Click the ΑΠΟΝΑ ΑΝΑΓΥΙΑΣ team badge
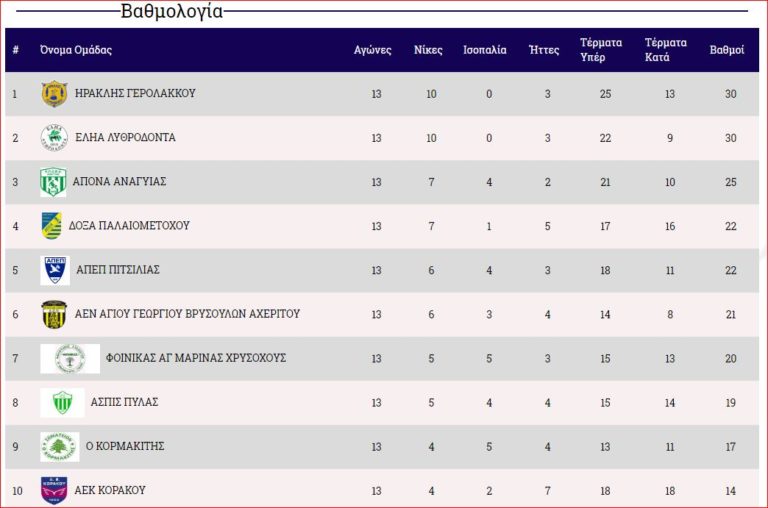This screenshot has height=508, width=768. [x=53, y=182]
